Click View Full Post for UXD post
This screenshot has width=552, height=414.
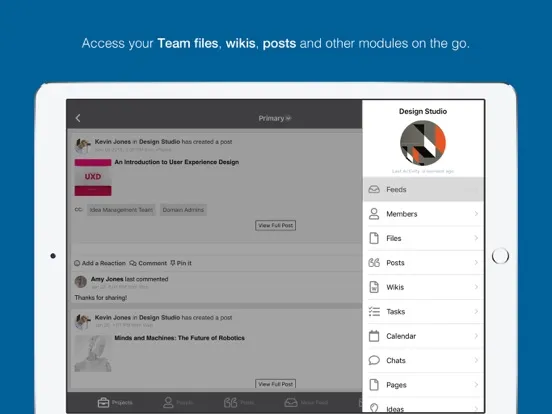[275, 225]
